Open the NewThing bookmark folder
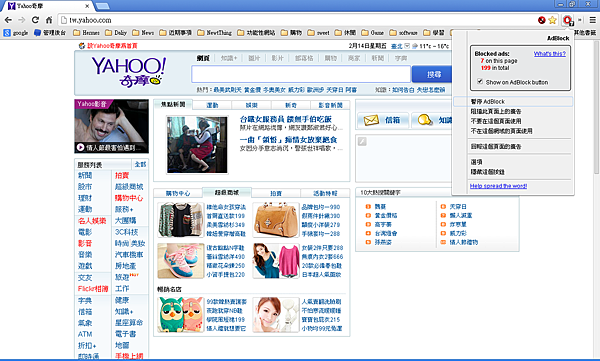The image size is (600, 361). [x=214, y=33]
